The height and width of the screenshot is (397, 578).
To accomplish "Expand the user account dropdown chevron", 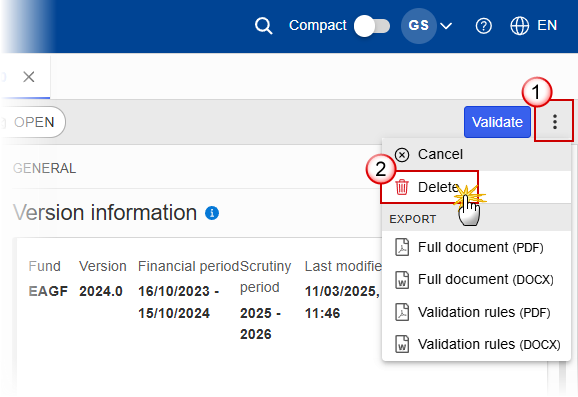I will [446, 26].
